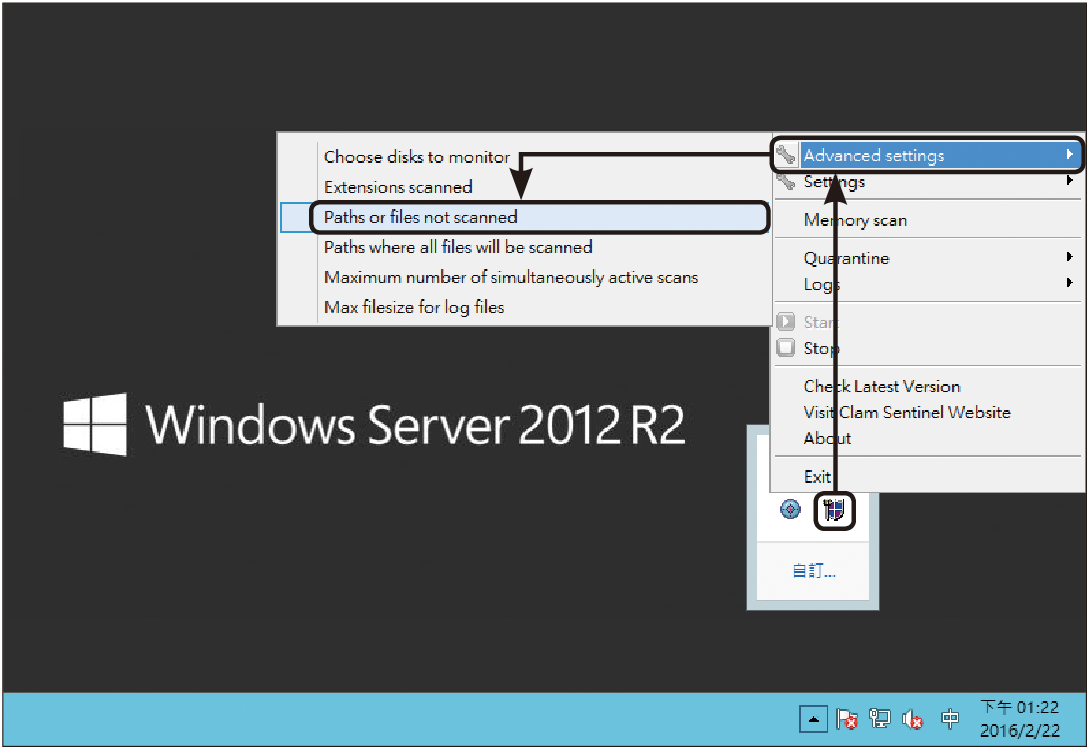Open the network status icon
The width and height of the screenshot is (1090, 750).
point(879,719)
